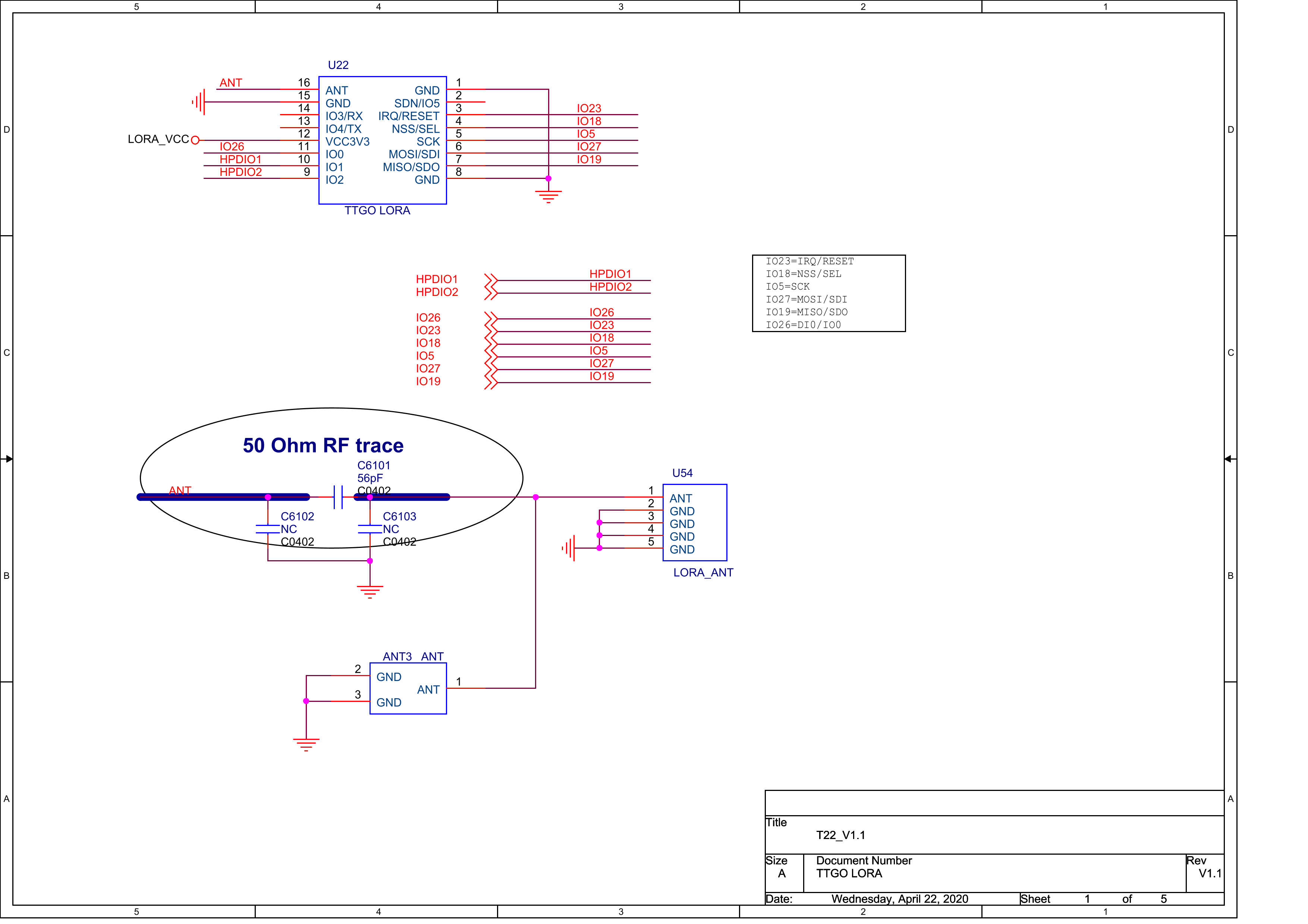
Task: Click the IO26 net label near U22 pin 11
Action: pyautogui.click(x=232, y=147)
